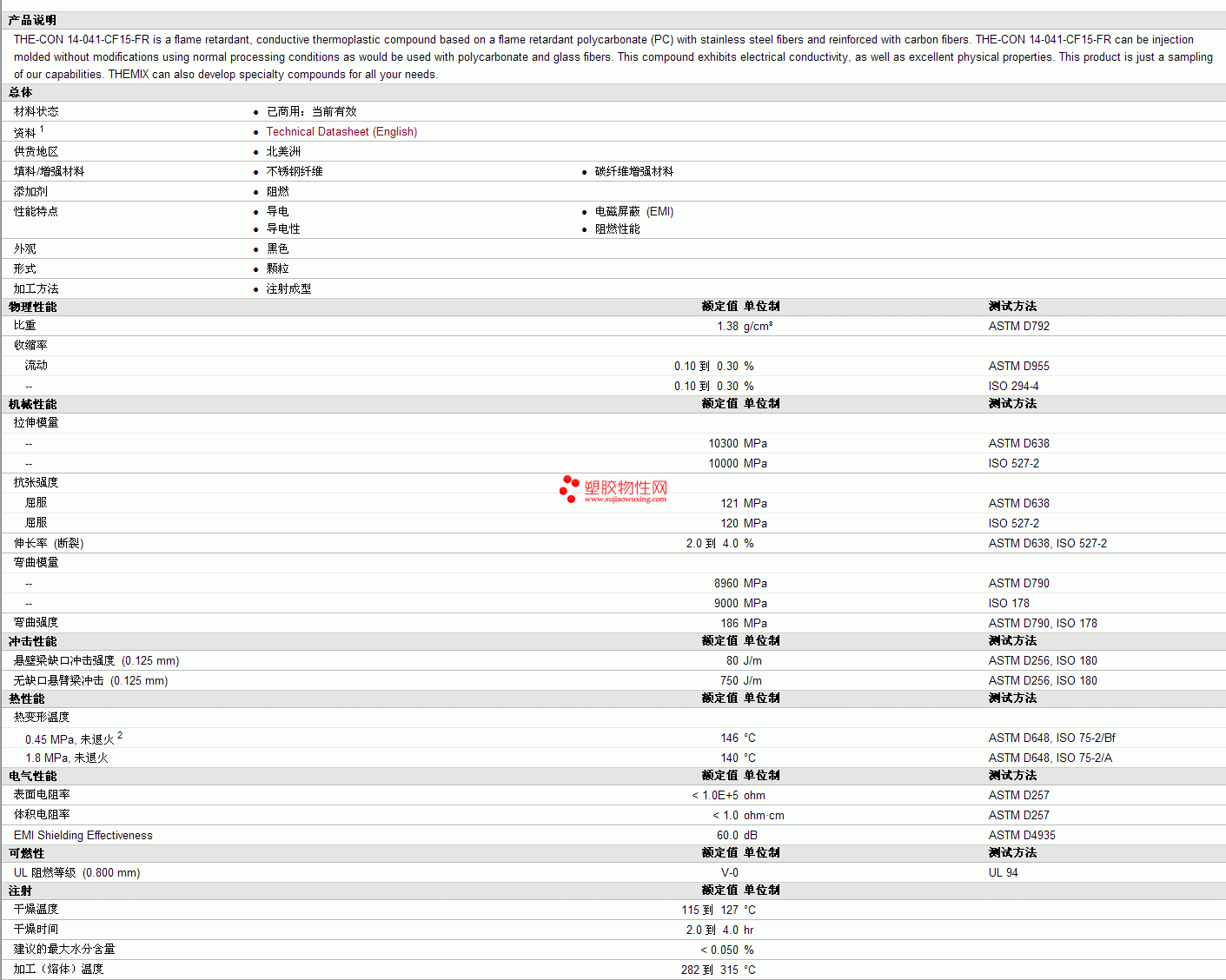Viewport: 1226px width, 980px height.
Task: Click the value 已商用: 当前有效
Action: [311, 111]
